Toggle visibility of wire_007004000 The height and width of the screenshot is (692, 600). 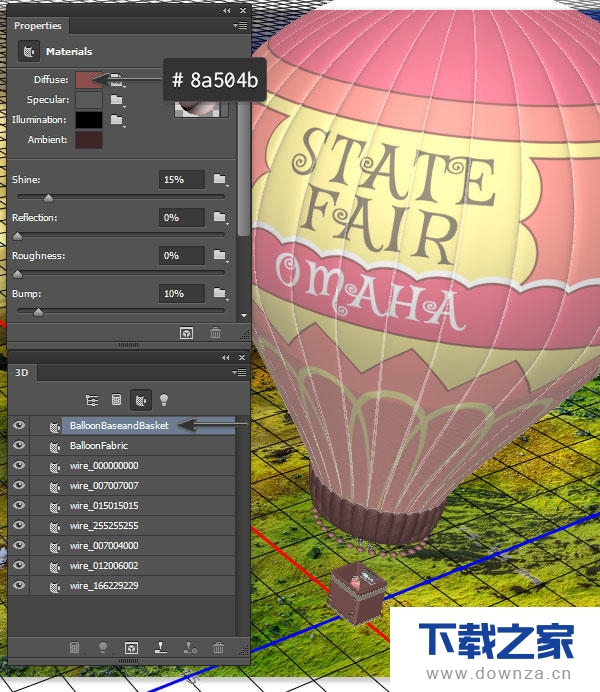pos(19,545)
